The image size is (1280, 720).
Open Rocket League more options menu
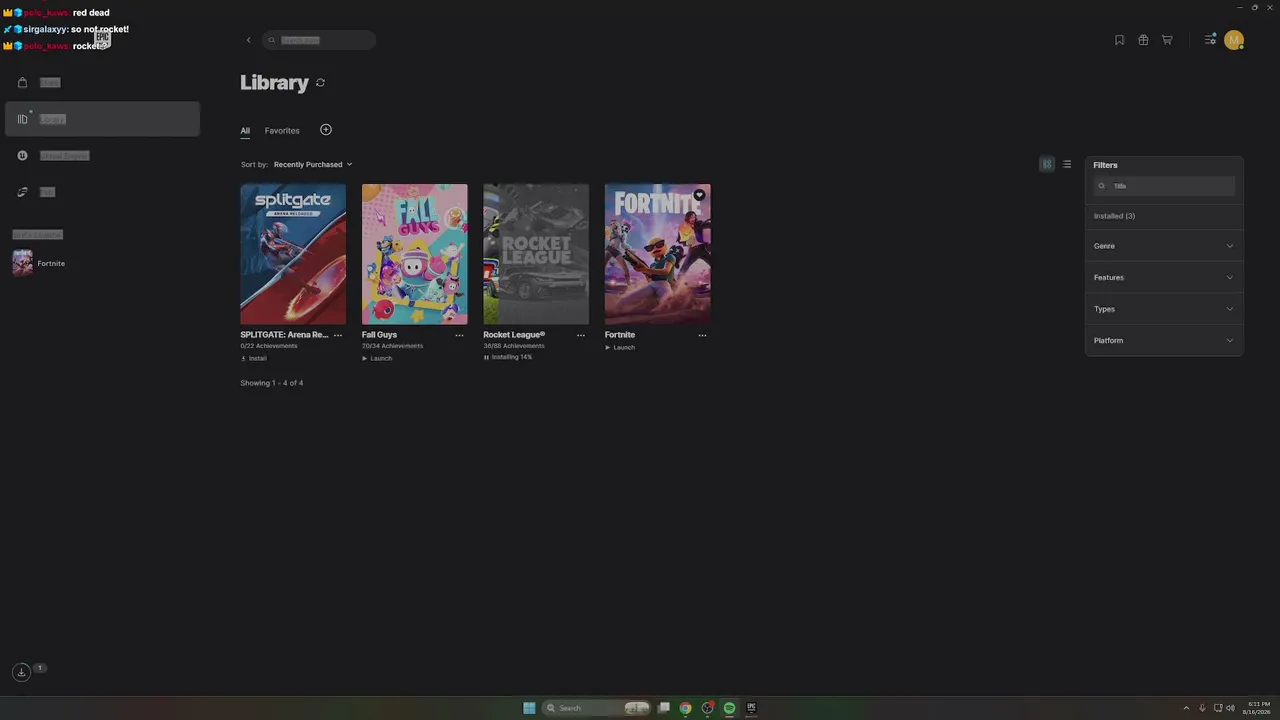tap(581, 335)
